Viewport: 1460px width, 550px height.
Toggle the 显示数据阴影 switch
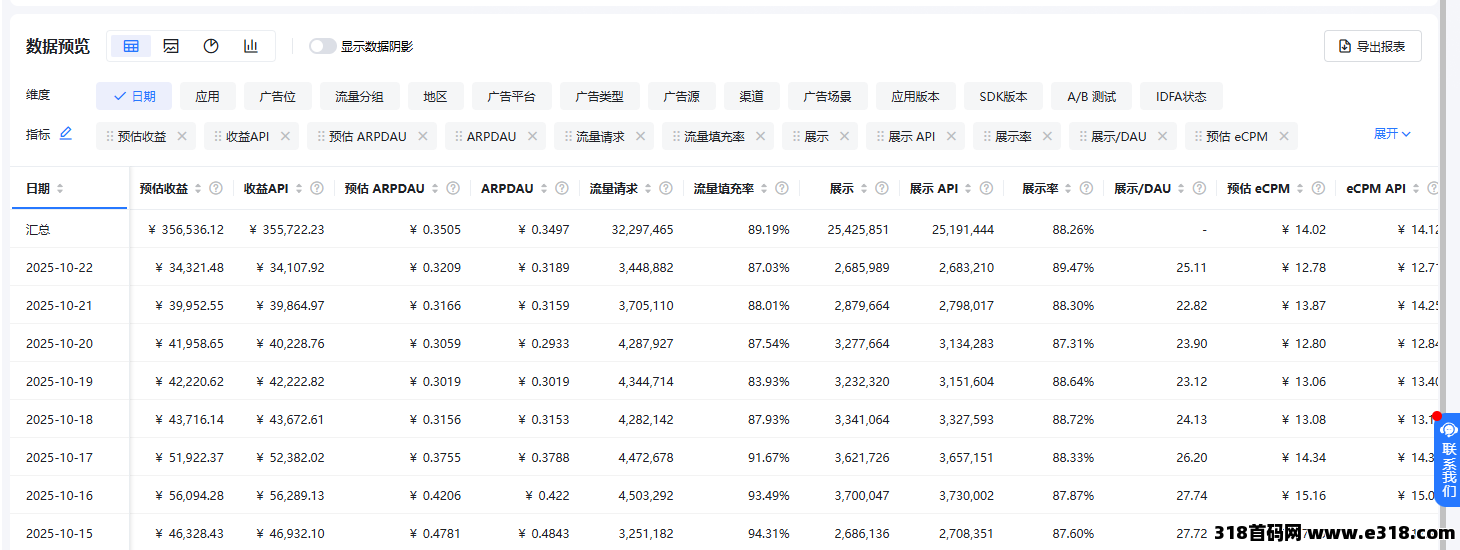[323, 46]
